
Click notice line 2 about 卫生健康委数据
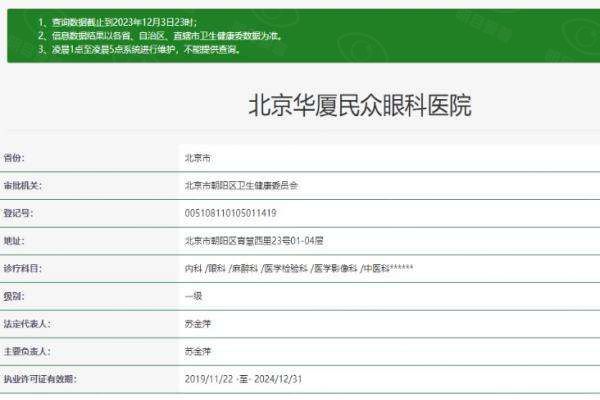(x=160, y=36)
